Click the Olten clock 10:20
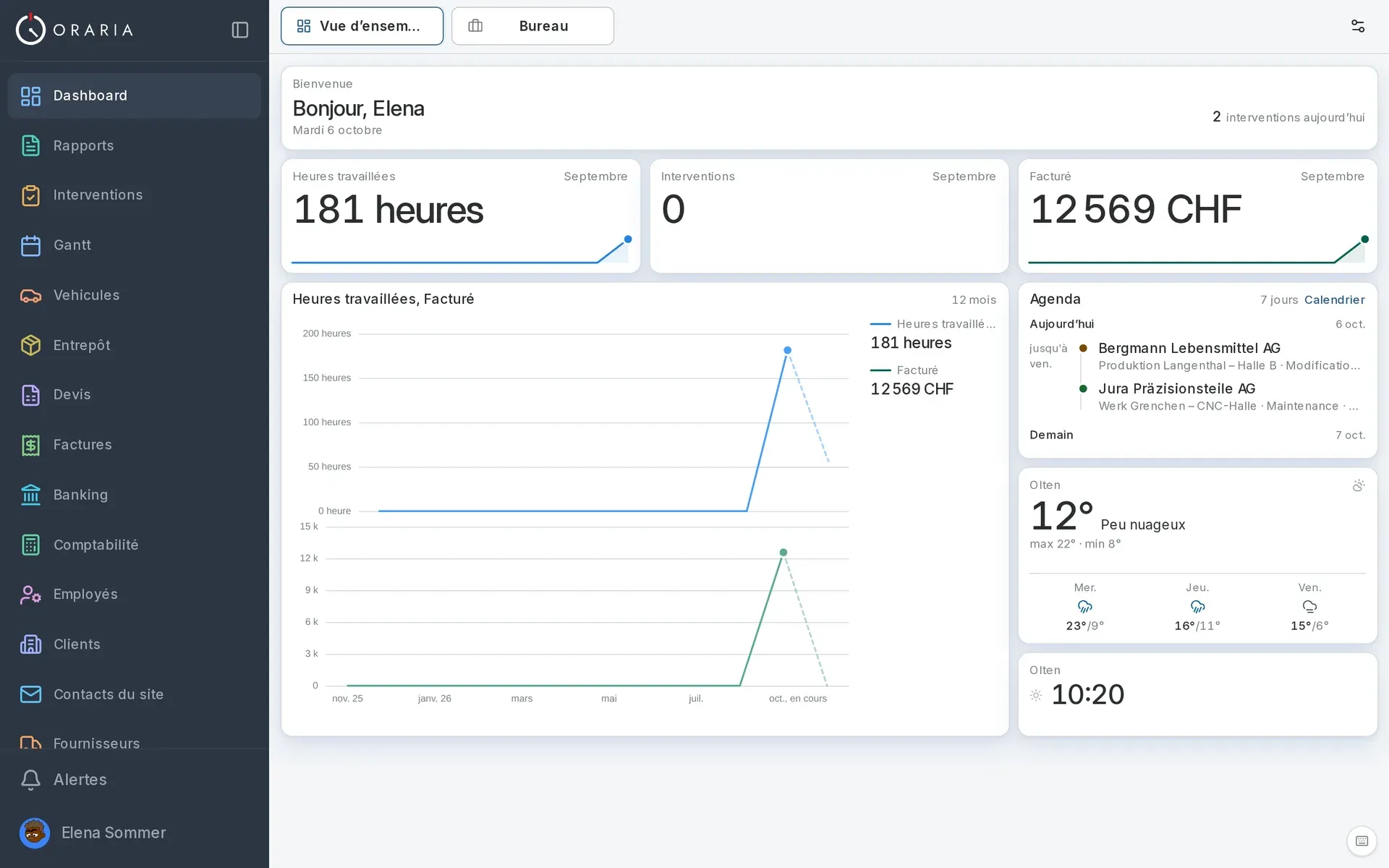The image size is (1389, 868). (1087, 694)
